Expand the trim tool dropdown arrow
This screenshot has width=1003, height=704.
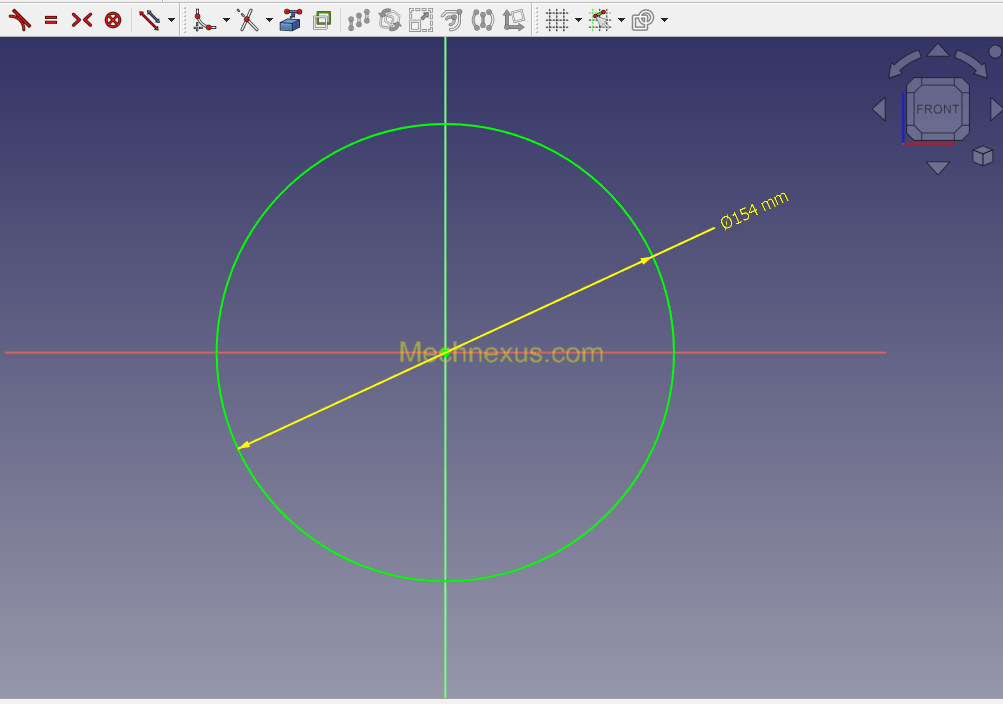269,20
